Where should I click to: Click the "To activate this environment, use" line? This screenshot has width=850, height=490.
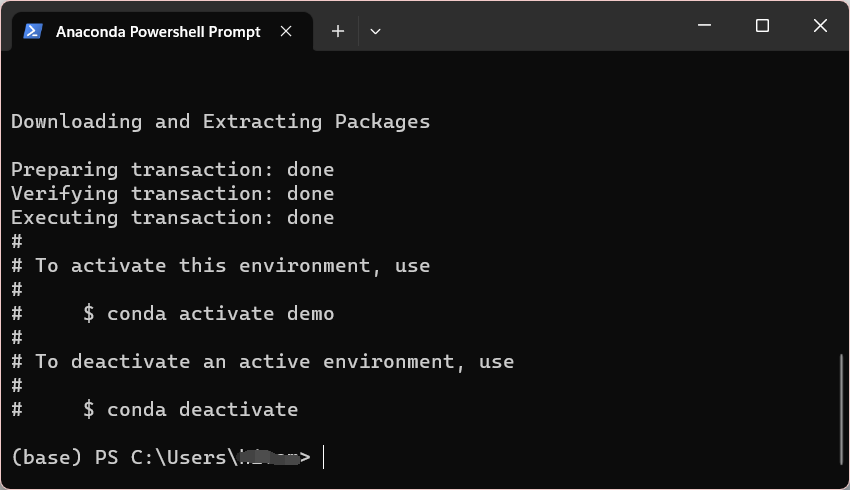(232, 265)
